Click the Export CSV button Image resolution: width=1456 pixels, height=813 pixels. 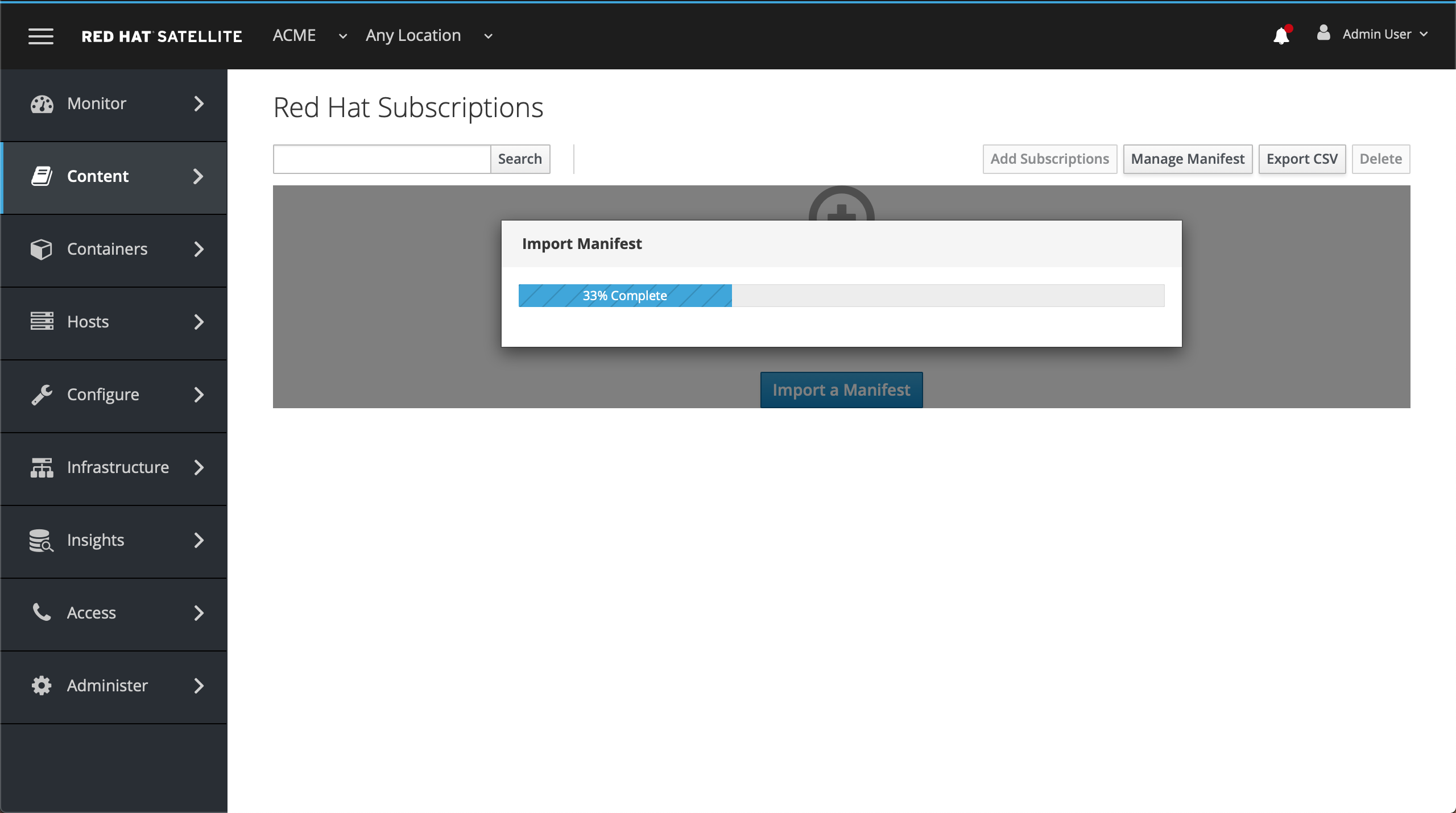tap(1302, 159)
